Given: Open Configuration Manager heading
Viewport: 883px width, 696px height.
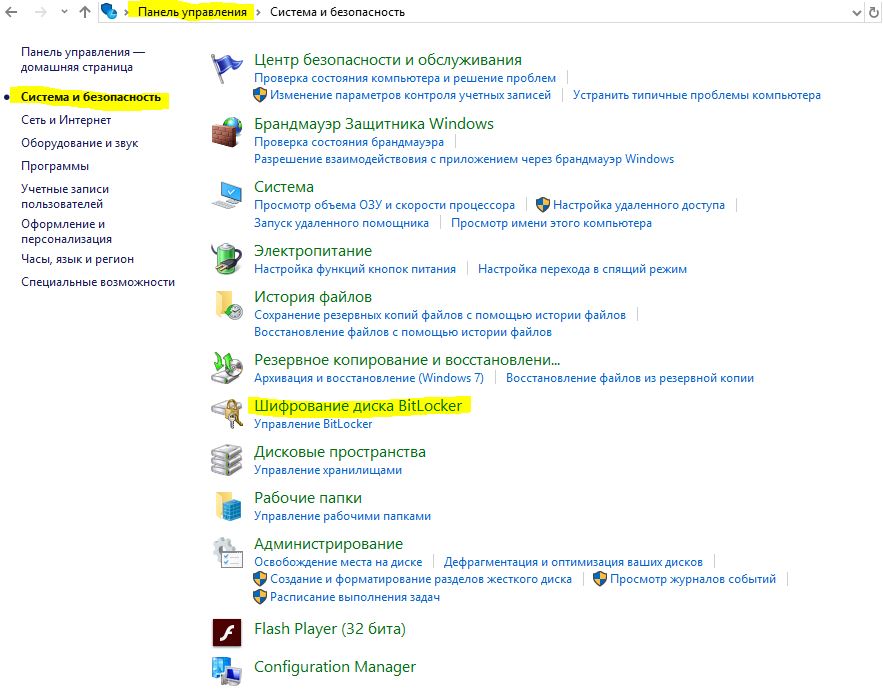Looking at the screenshot, I should pyautogui.click(x=335, y=667).
